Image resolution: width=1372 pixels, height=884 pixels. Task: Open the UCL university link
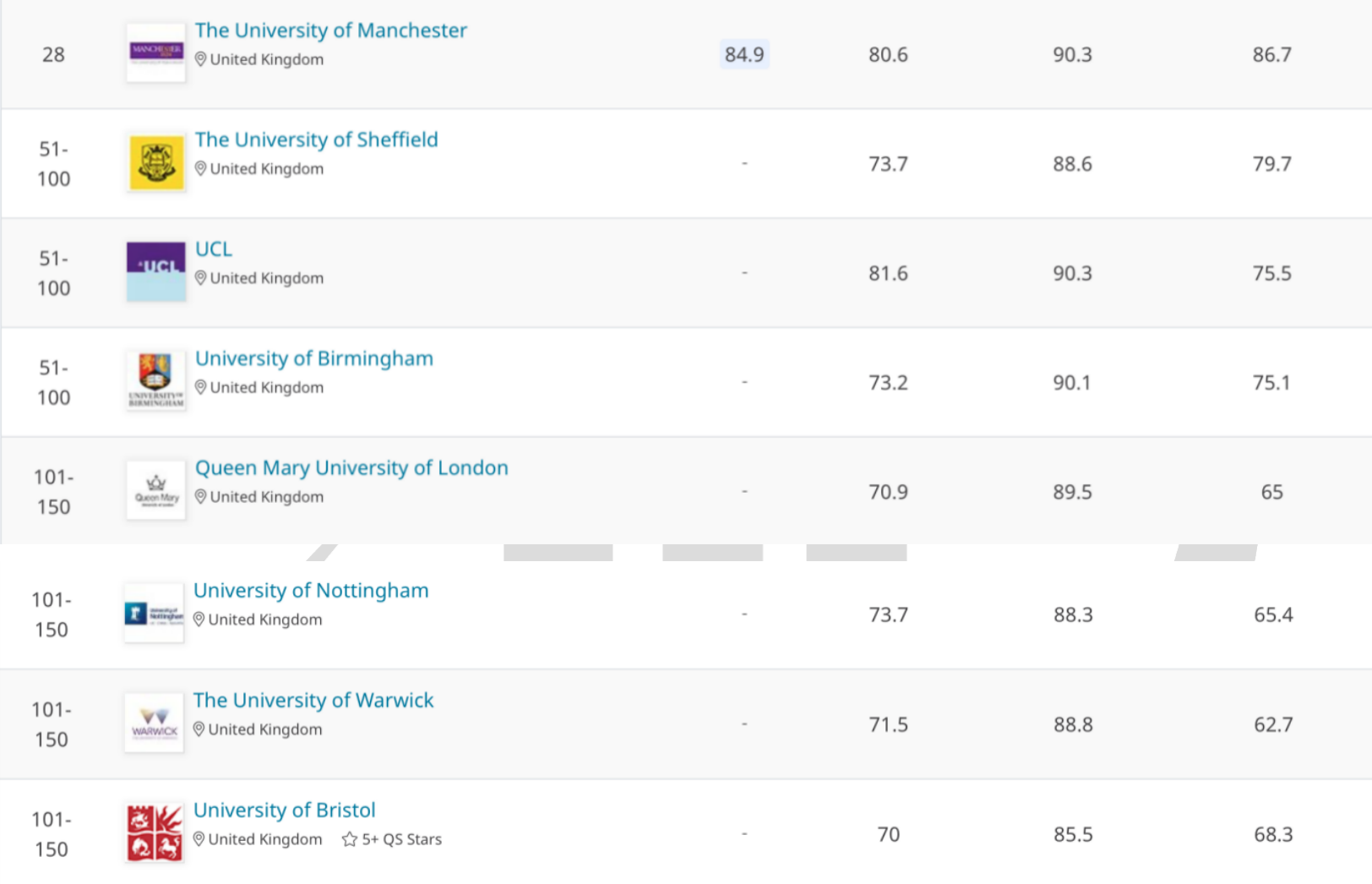tap(213, 249)
